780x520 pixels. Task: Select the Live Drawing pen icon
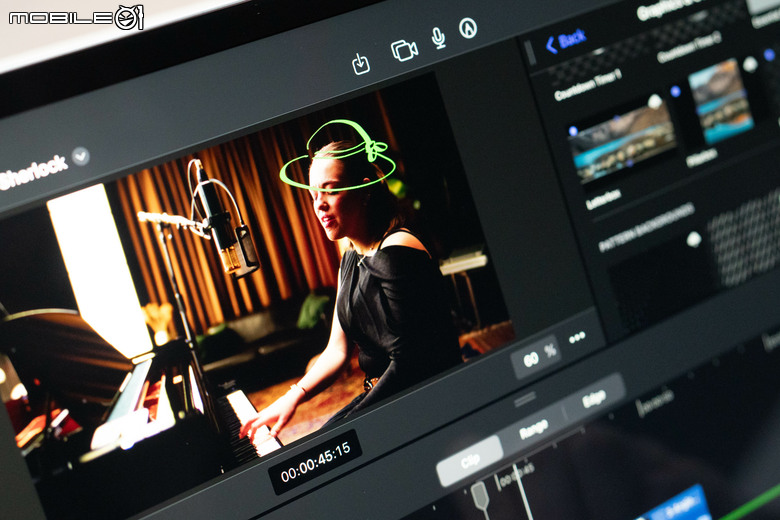(468, 28)
